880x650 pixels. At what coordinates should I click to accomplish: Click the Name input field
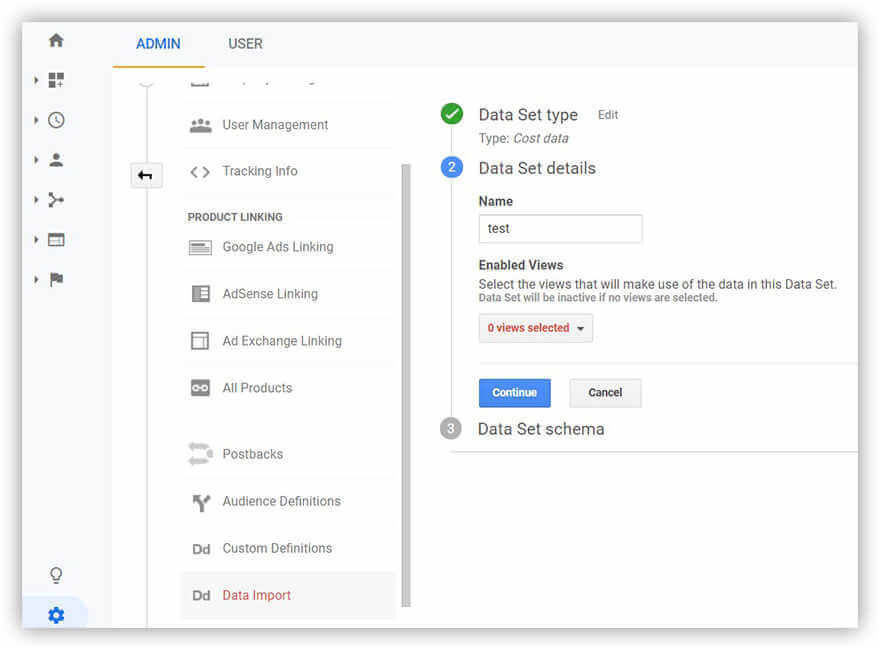560,229
